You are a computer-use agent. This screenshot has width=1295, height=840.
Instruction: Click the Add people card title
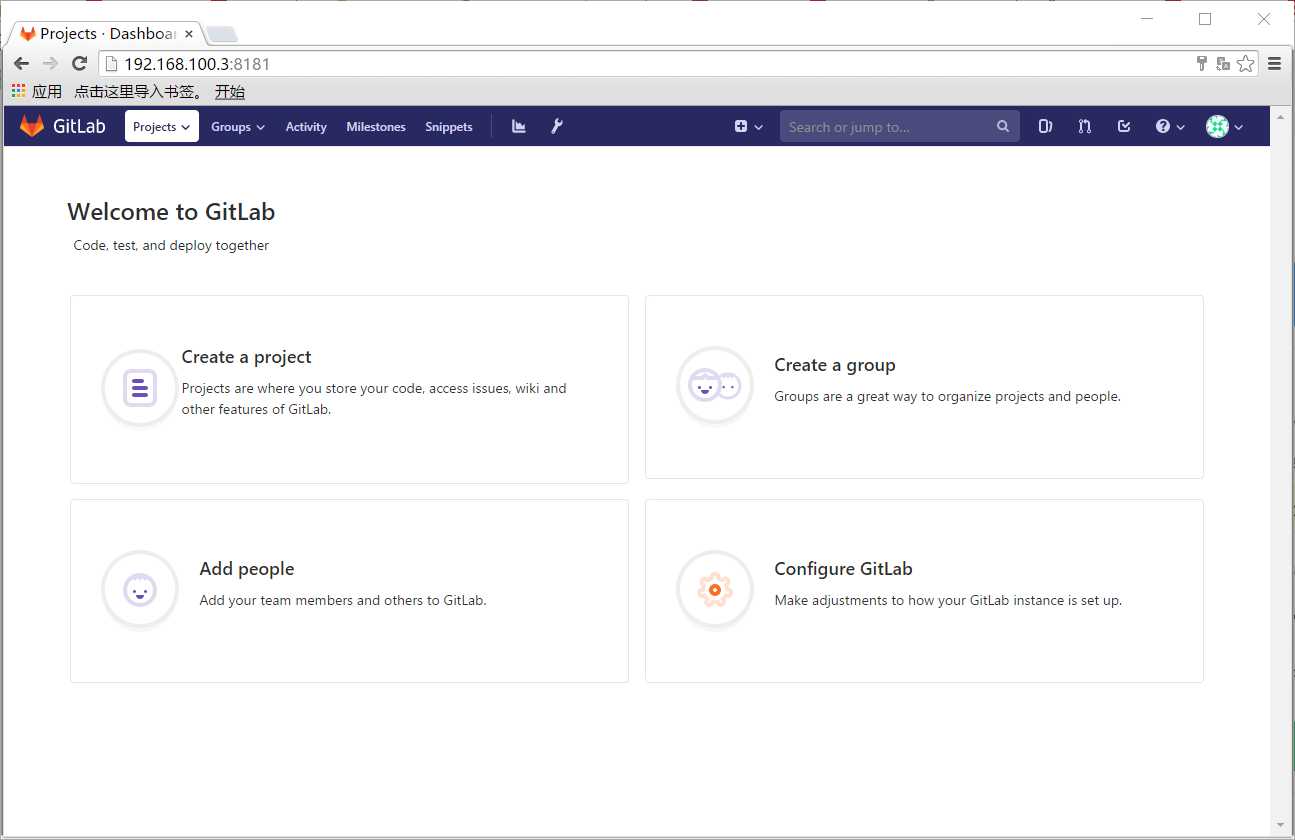247,569
